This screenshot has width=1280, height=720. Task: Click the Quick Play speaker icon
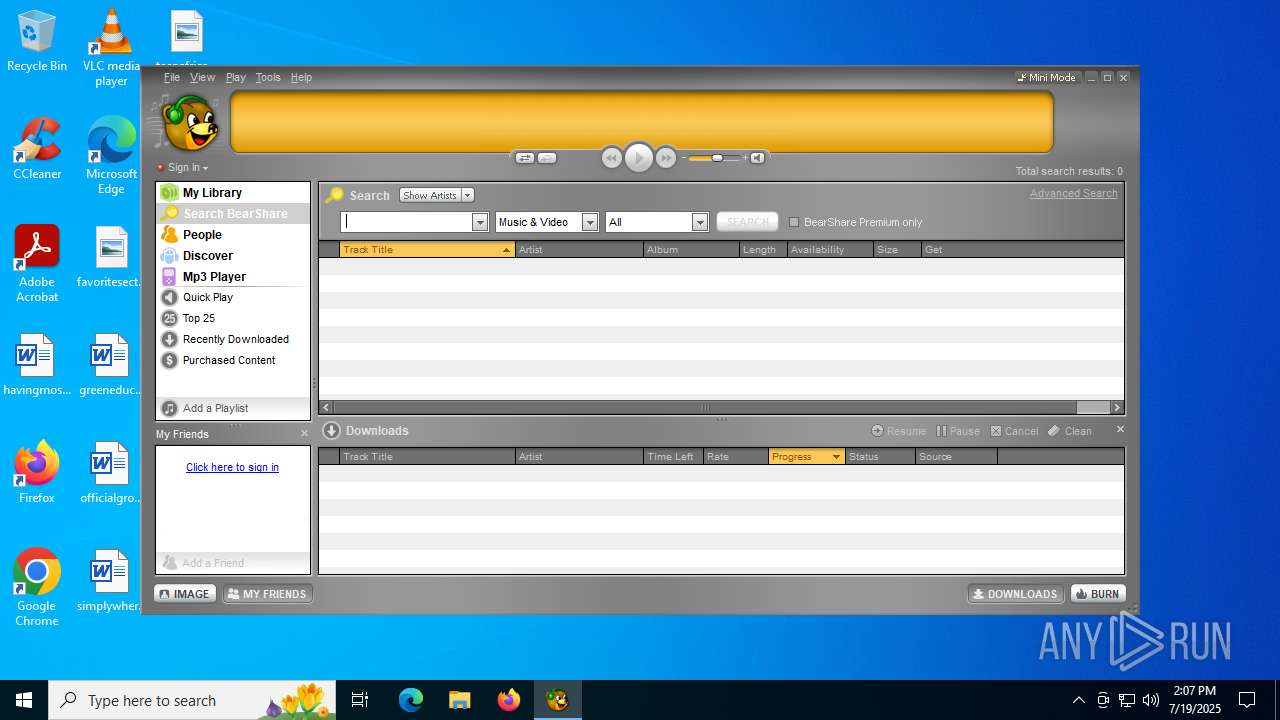[169, 297]
